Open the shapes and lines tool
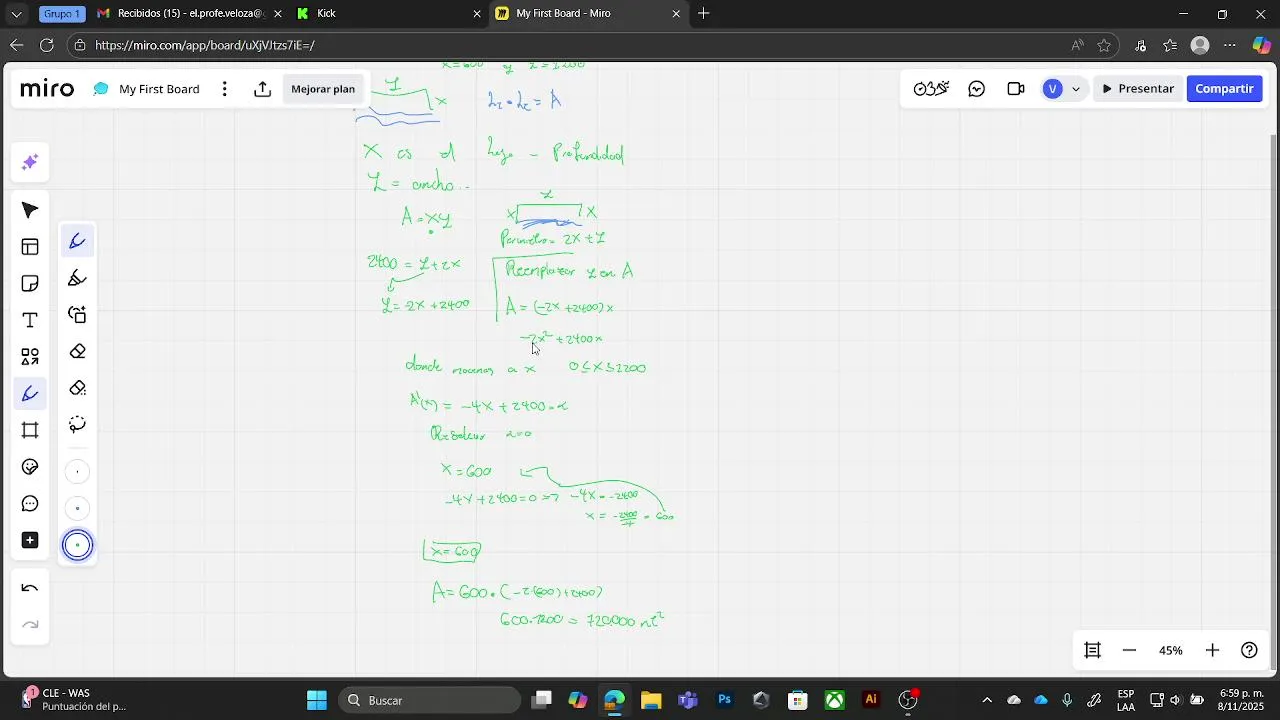The height and width of the screenshot is (720, 1280). 30,357
